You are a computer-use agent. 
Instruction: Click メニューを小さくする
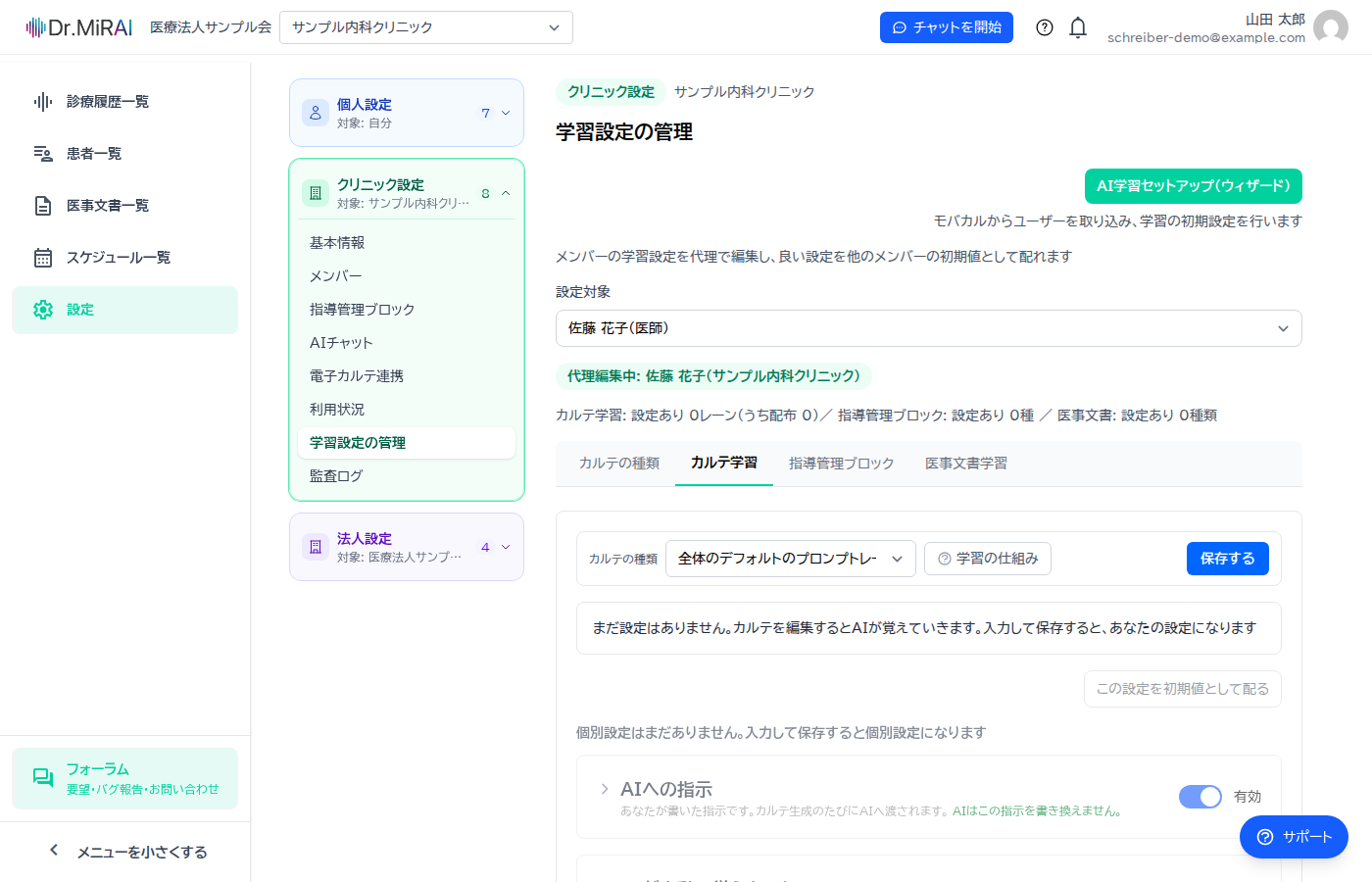(x=125, y=852)
